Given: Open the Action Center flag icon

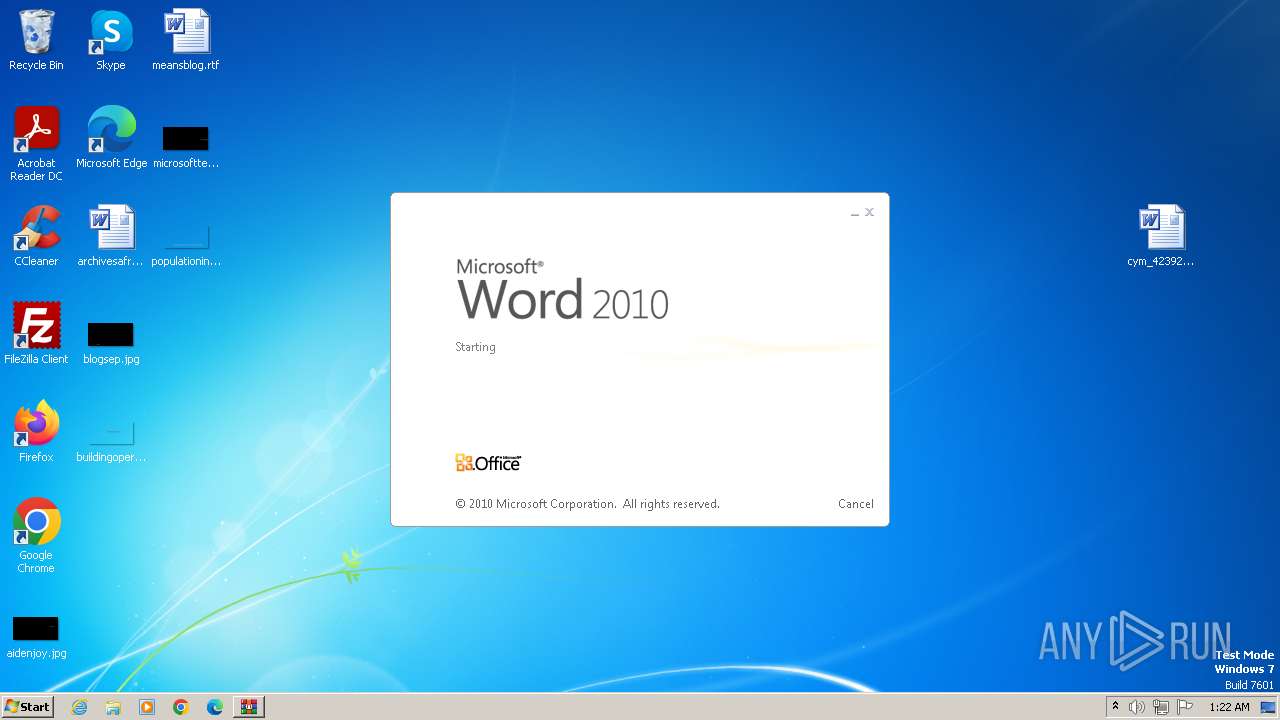Looking at the screenshot, I should (1185, 707).
